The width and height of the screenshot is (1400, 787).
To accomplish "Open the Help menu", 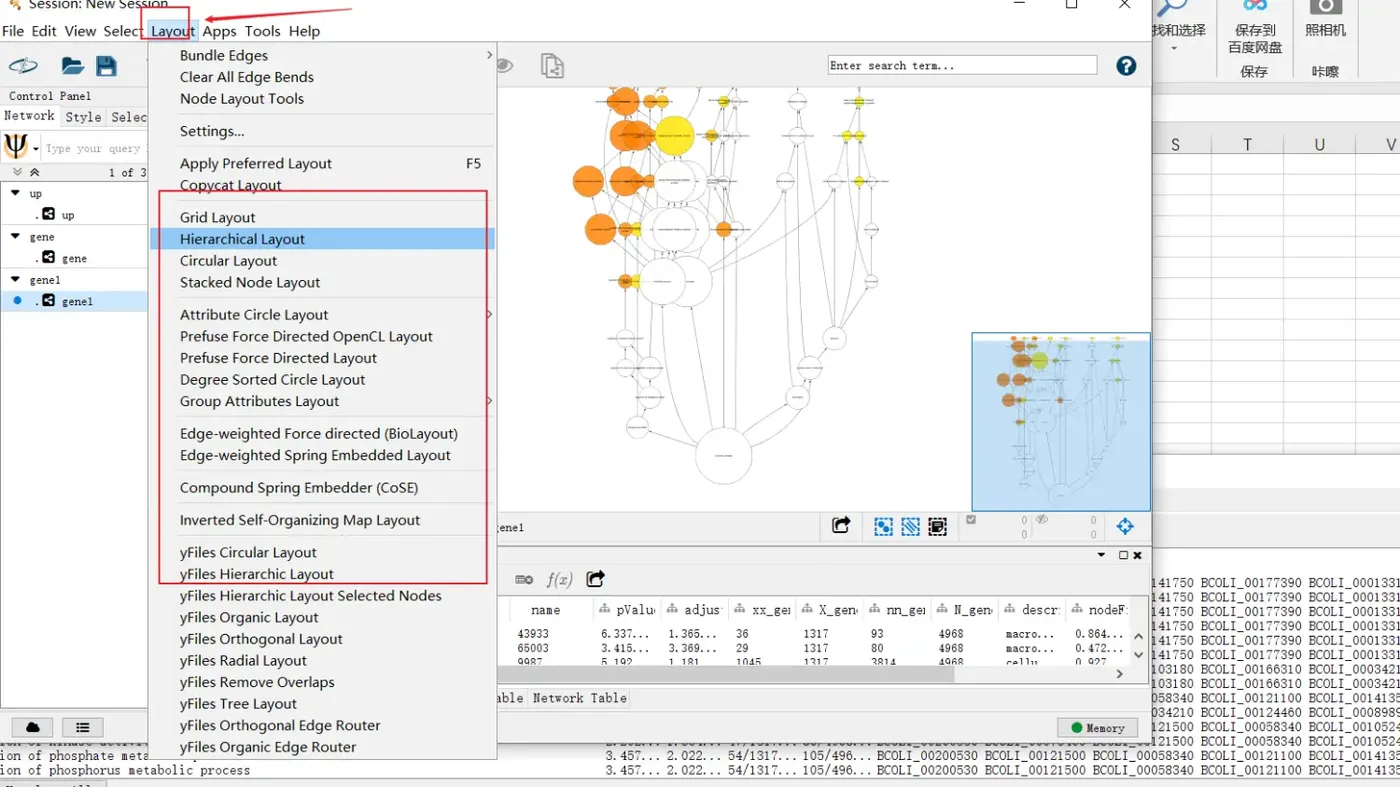I will [x=304, y=31].
